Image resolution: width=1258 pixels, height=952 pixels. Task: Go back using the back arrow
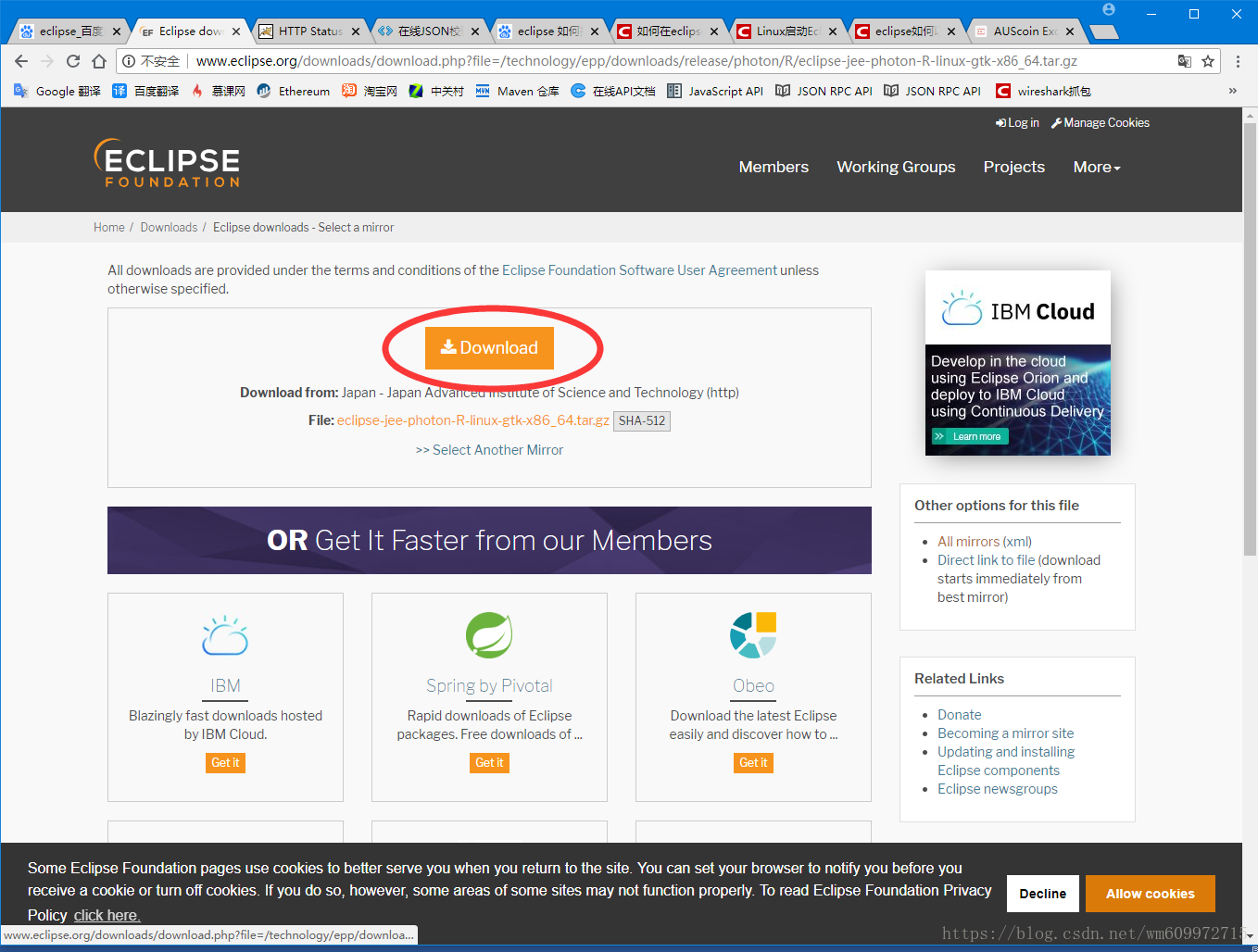pyautogui.click(x=20, y=59)
